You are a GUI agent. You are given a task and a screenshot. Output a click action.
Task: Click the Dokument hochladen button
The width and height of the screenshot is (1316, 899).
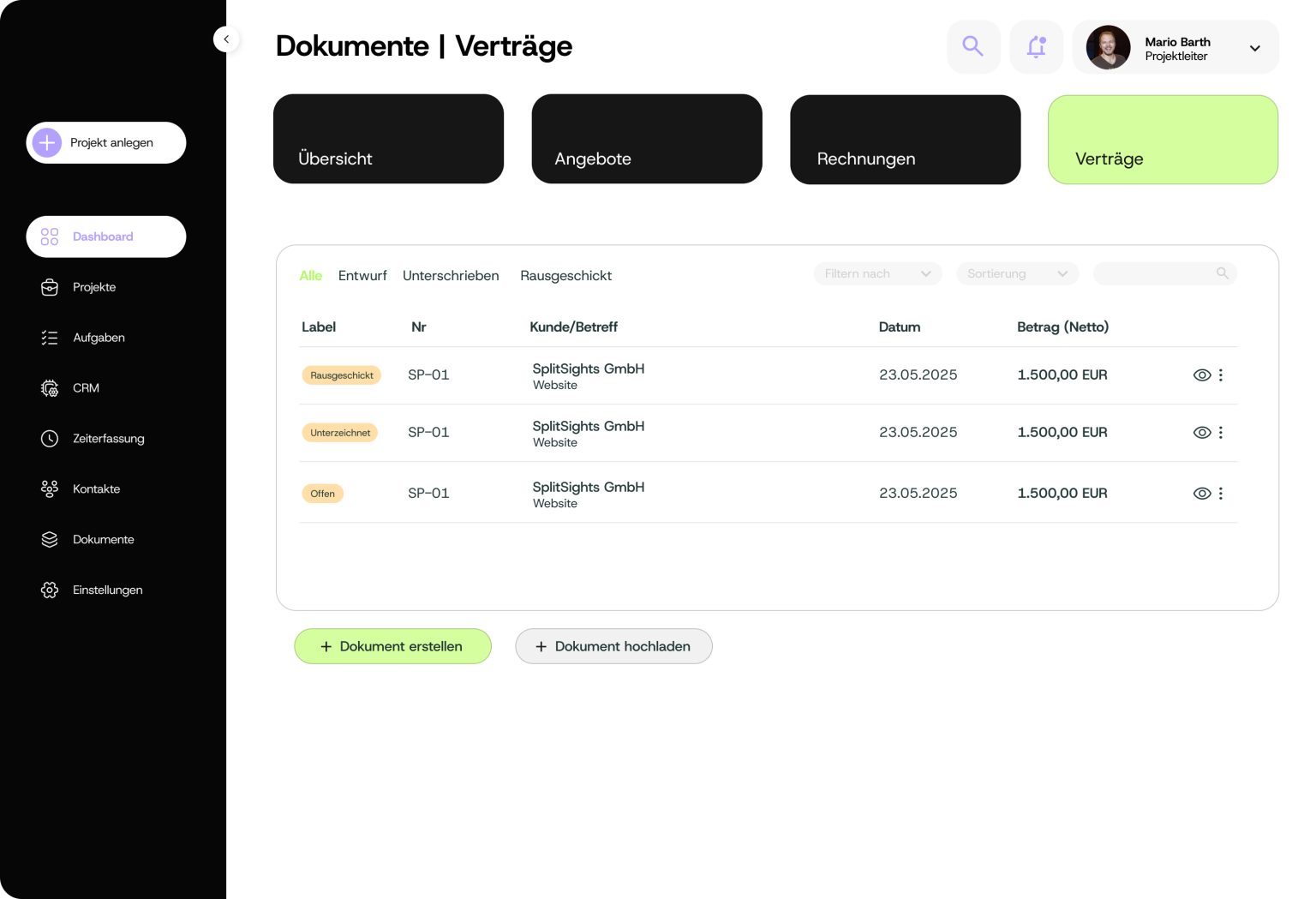point(613,647)
